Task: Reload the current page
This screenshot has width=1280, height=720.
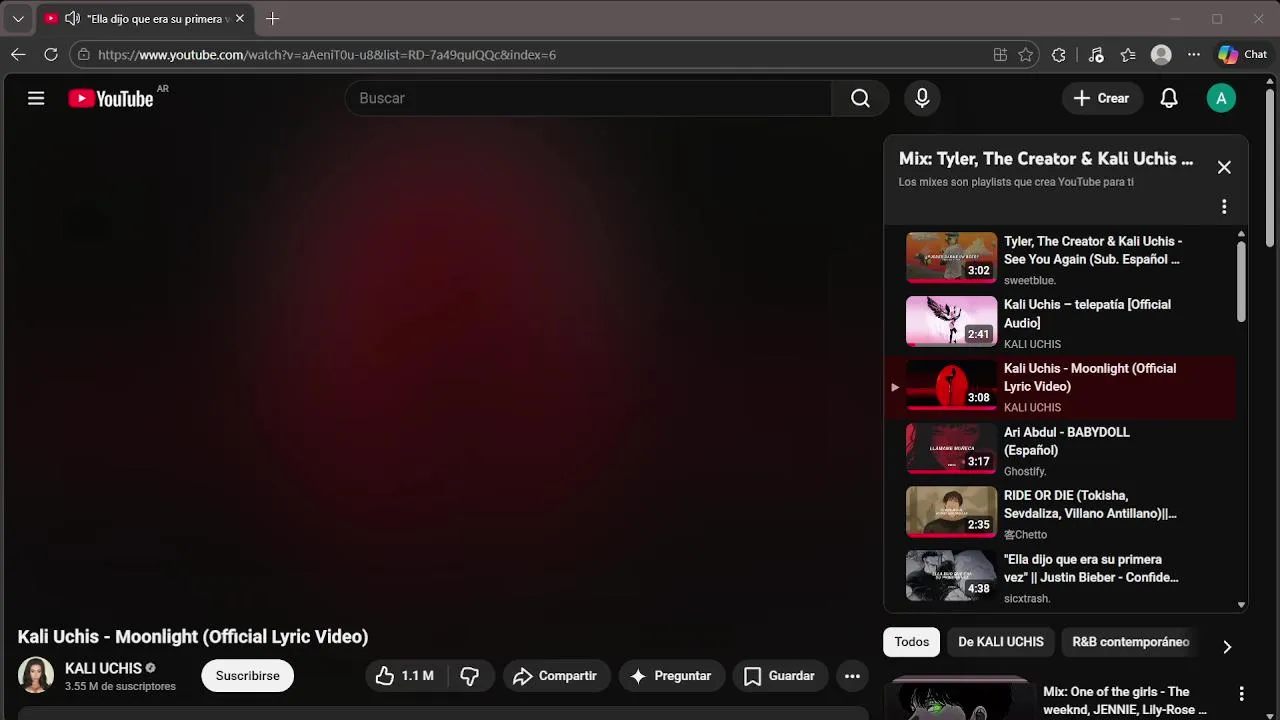Action: click(x=51, y=55)
